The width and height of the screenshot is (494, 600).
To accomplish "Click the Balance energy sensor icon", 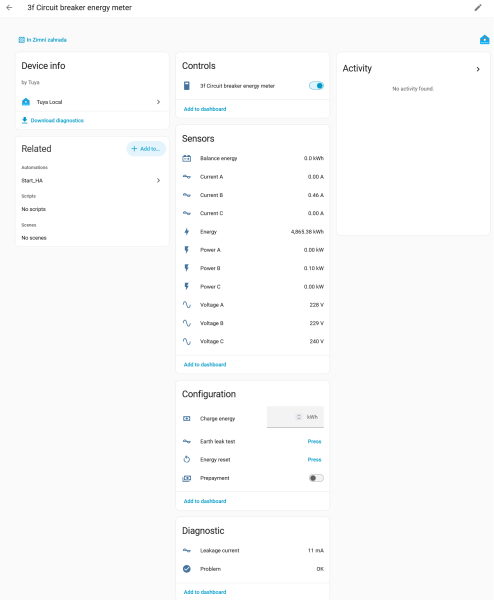I will coord(187,158).
